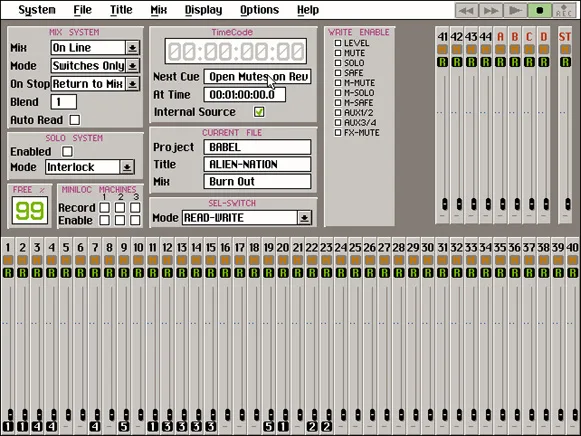
Task: Click channel 2 green R read button
Action: click(x=23, y=273)
